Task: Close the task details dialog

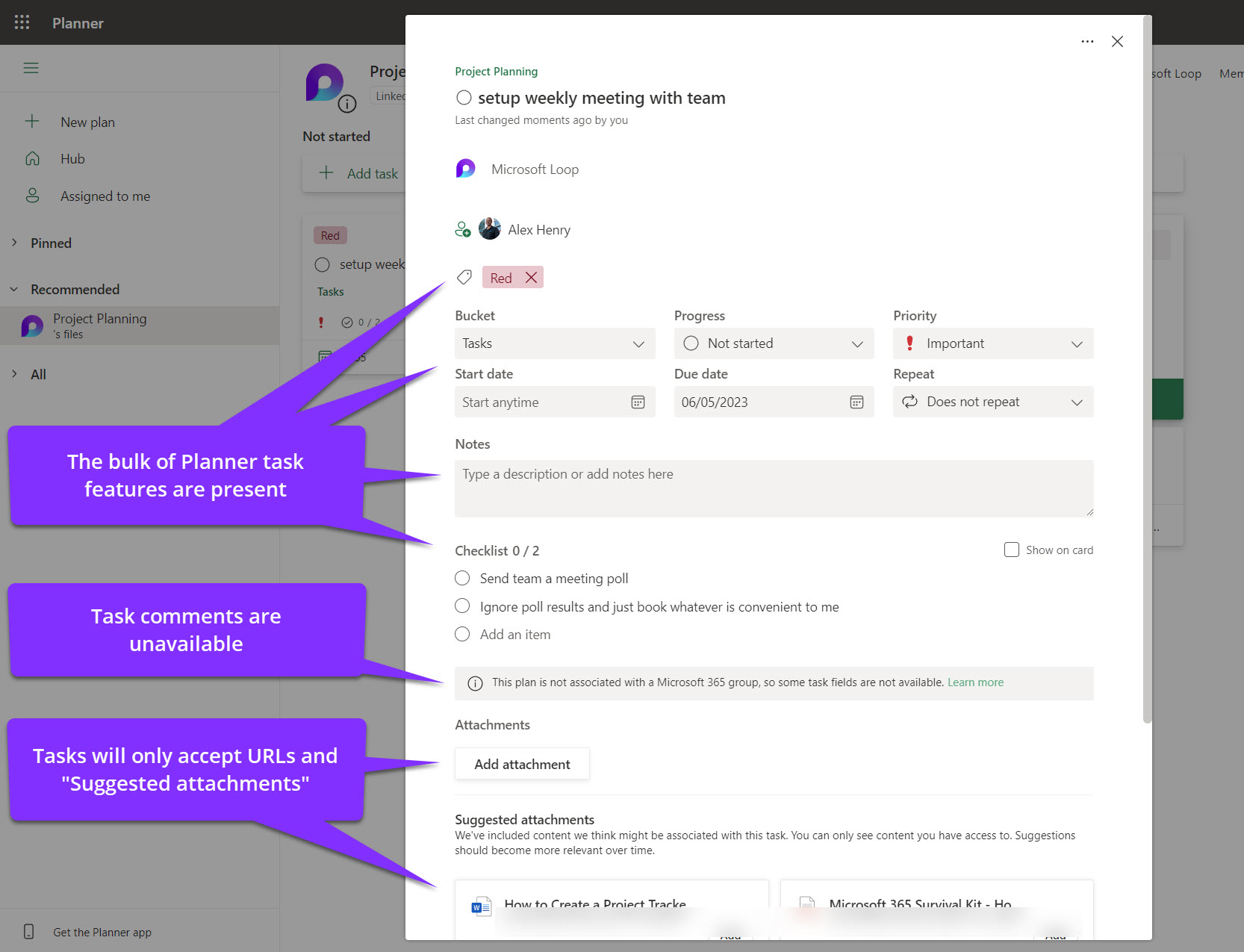Action: click(1117, 41)
